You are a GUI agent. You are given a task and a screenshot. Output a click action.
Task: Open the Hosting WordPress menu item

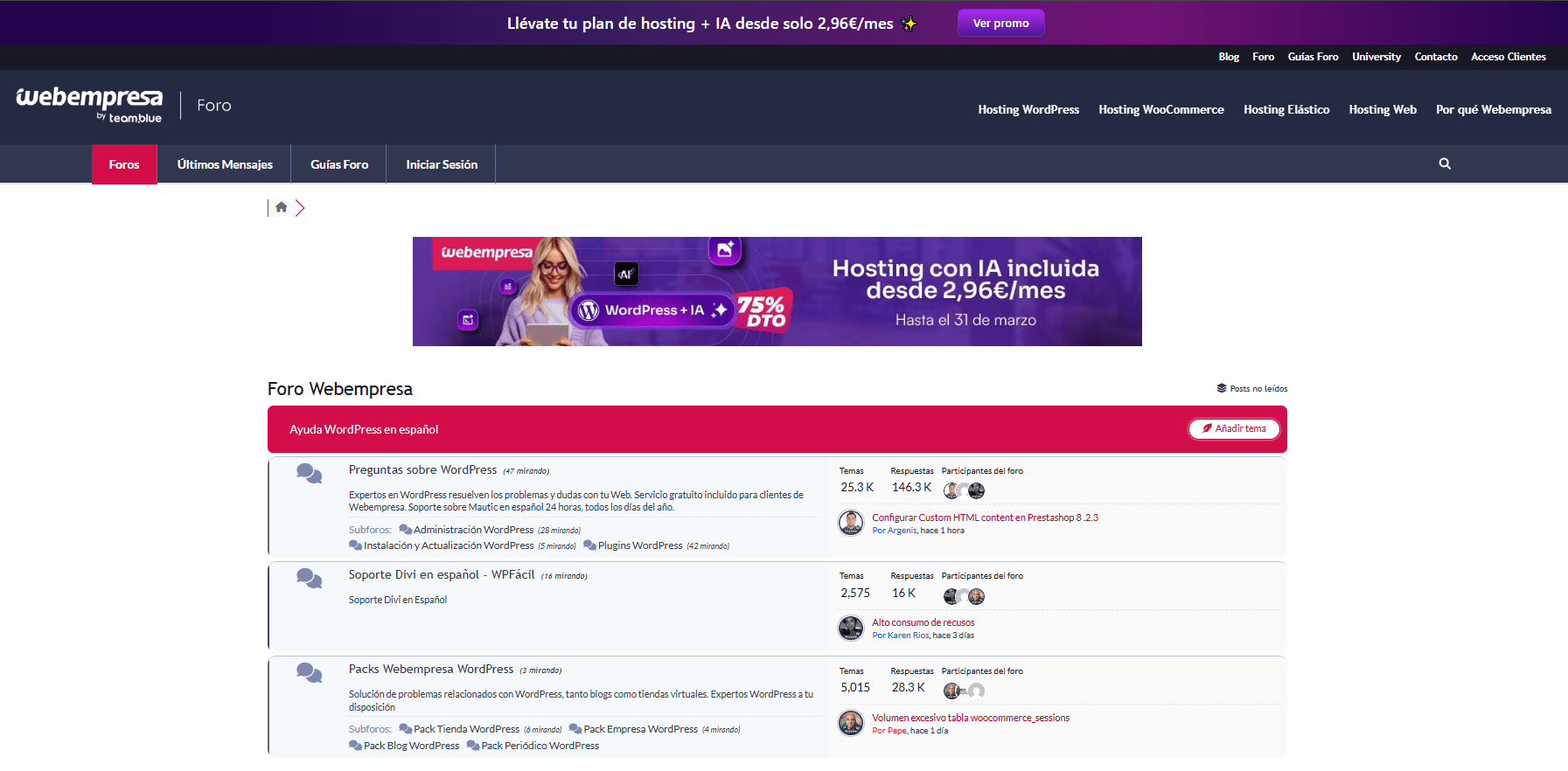pos(1028,109)
